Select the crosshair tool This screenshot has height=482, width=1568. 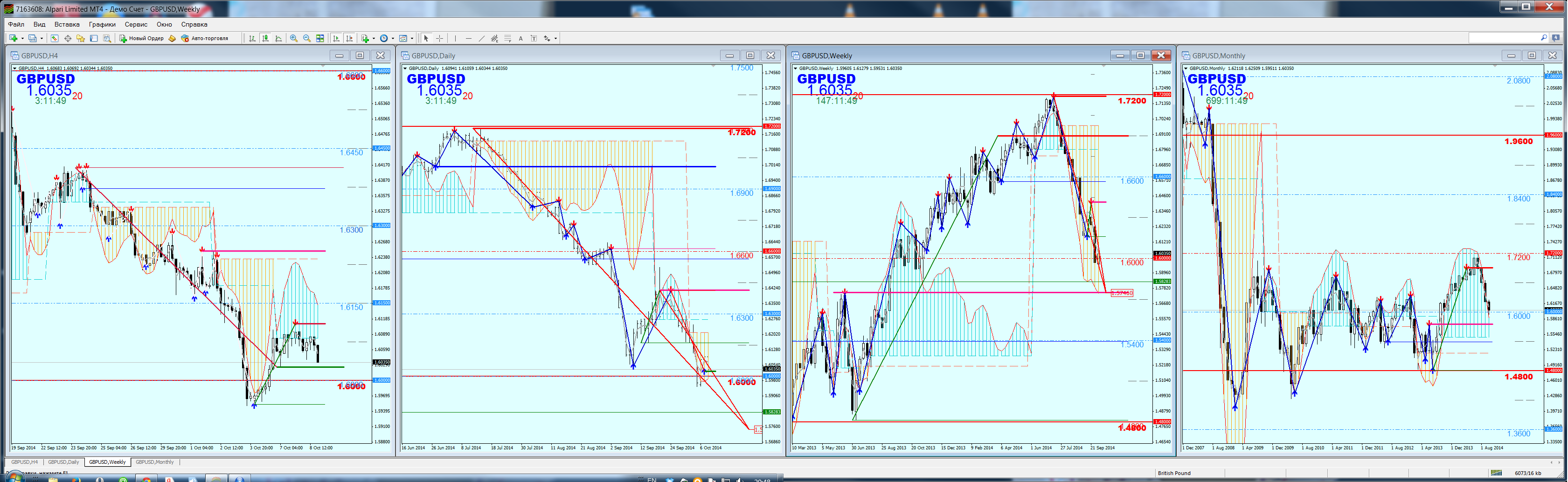click(439, 38)
